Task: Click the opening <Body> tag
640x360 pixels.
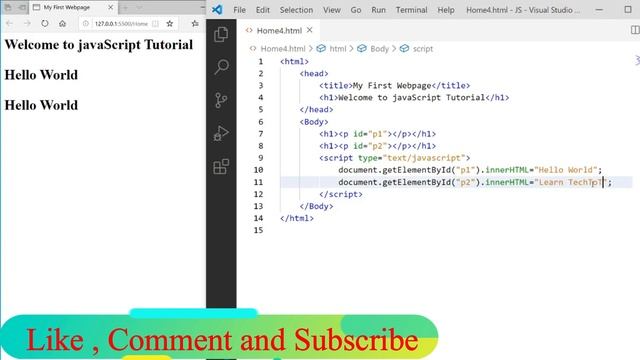Action: (x=313, y=122)
